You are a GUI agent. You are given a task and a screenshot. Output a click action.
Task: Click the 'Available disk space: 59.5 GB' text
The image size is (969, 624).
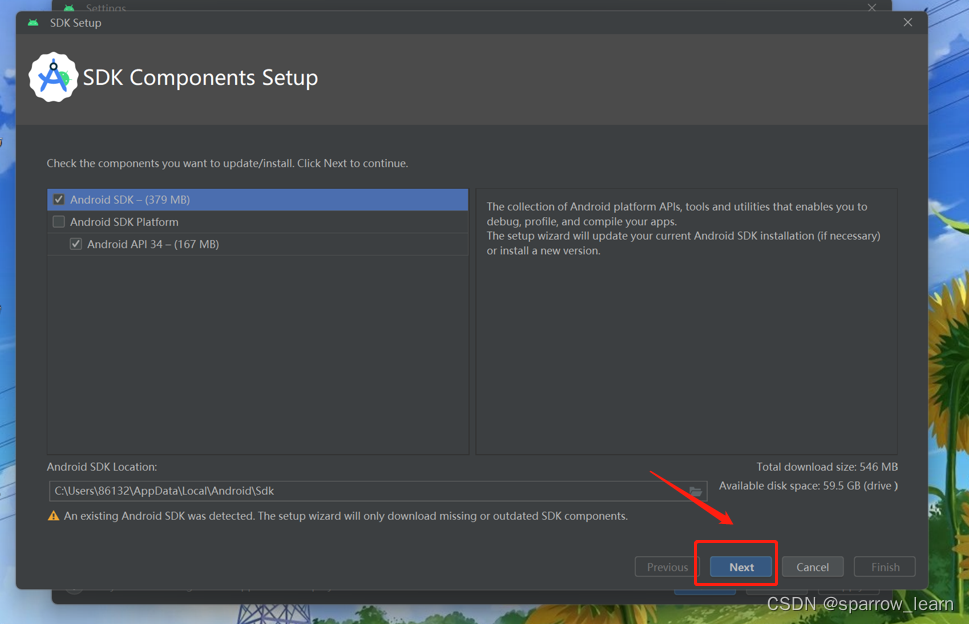[808, 486]
